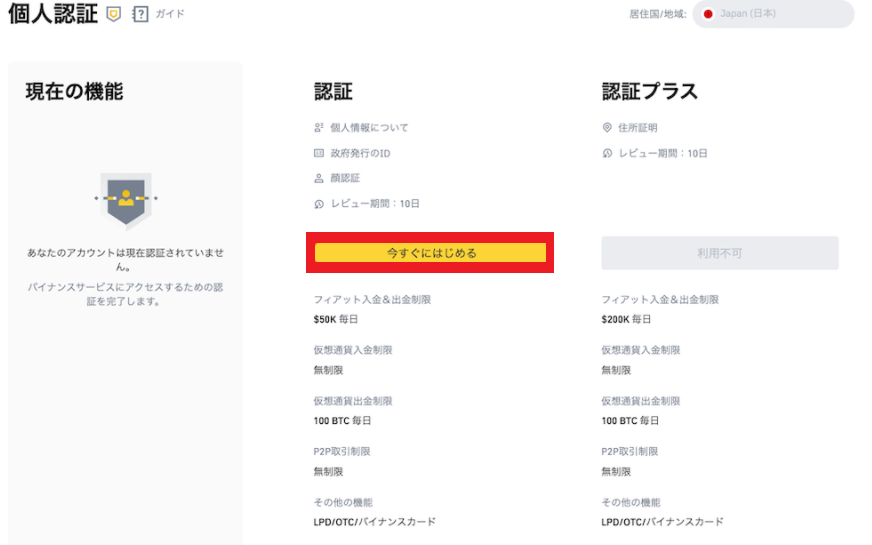Viewport: 872px width, 545px height.
Task: Click the 政府発行のID card icon
Action: click(x=319, y=153)
